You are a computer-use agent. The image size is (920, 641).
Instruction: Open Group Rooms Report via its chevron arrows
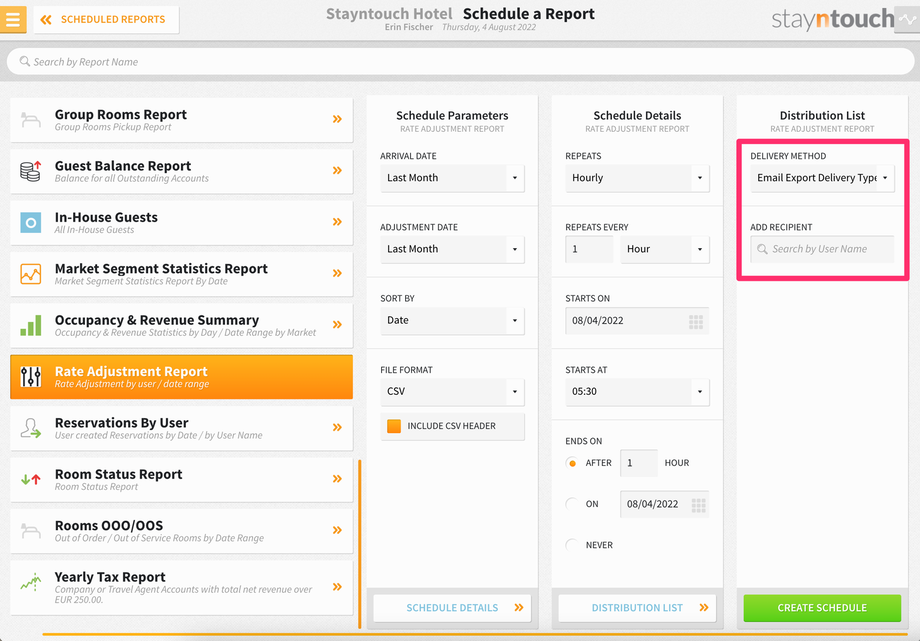point(337,119)
